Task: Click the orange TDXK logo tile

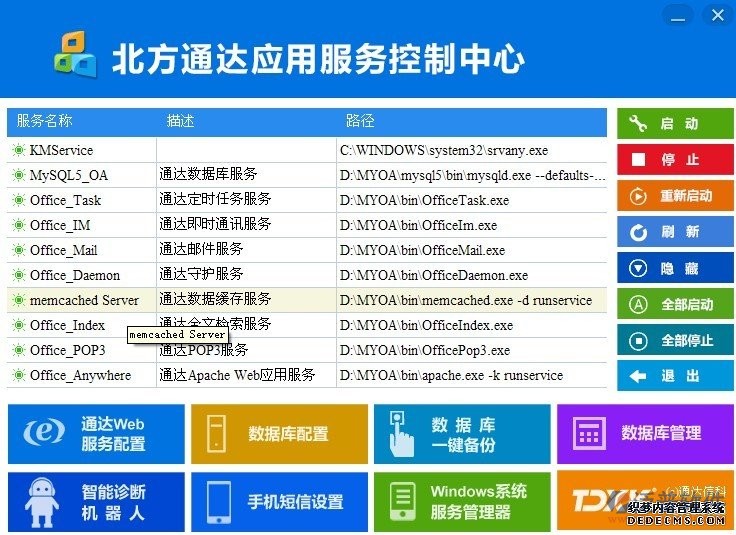Action: click(645, 502)
